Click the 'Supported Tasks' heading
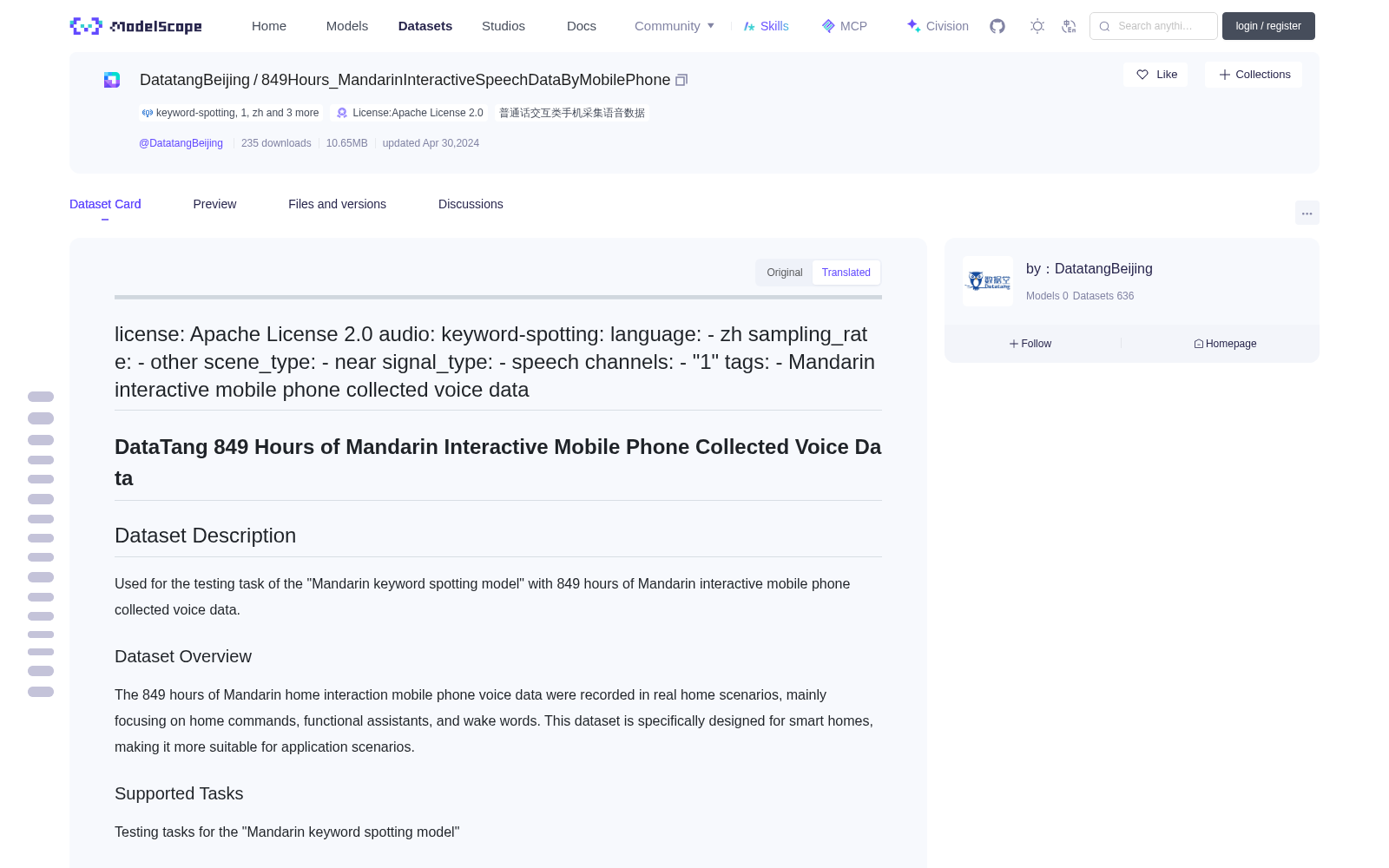The height and width of the screenshot is (868, 1389). click(x=179, y=793)
